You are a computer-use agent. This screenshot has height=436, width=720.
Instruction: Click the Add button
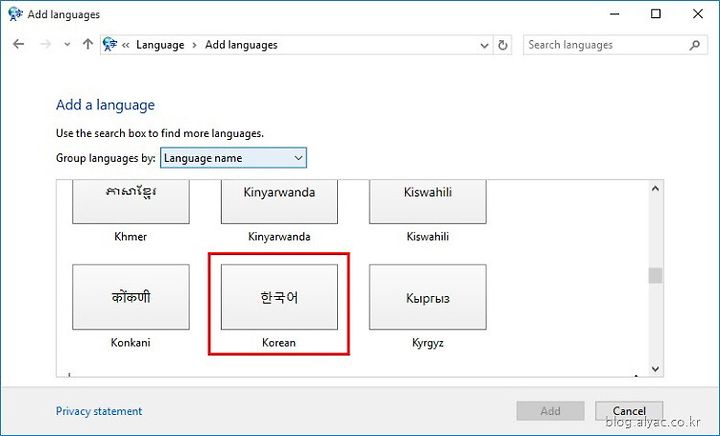(x=550, y=411)
